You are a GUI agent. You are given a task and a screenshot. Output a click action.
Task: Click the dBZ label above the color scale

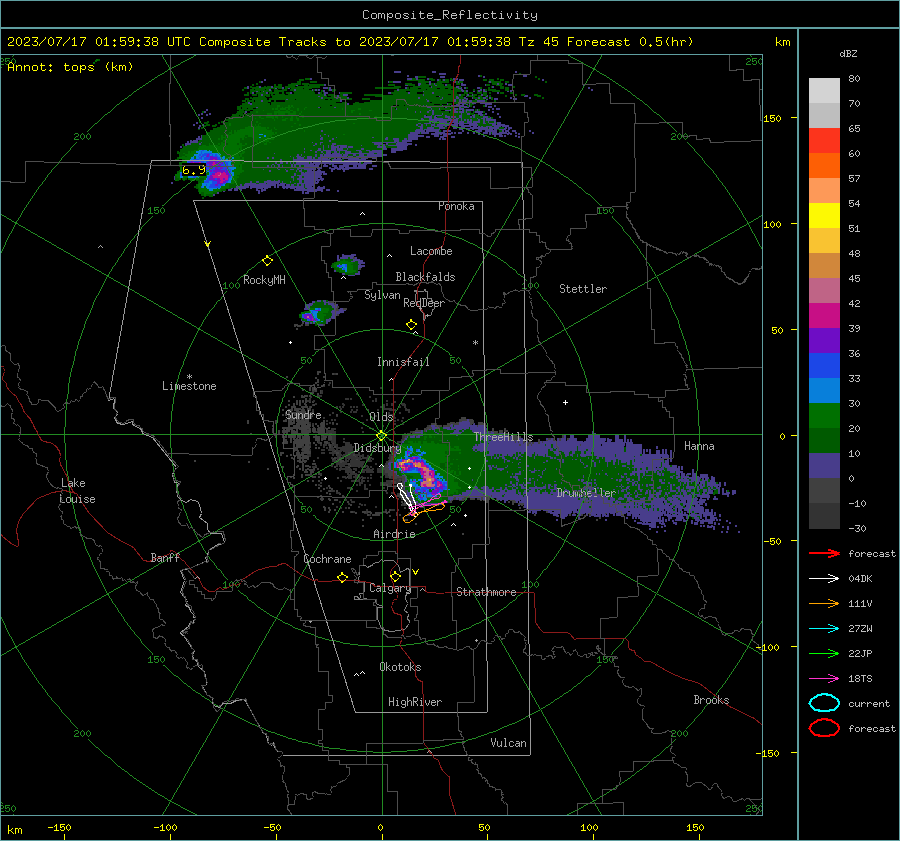pyautogui.click(x=848, y=53)
